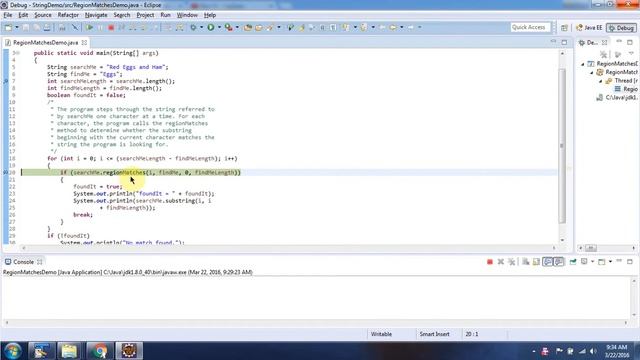Open the dropdown beside the Debug bug icon

[201, 27]
